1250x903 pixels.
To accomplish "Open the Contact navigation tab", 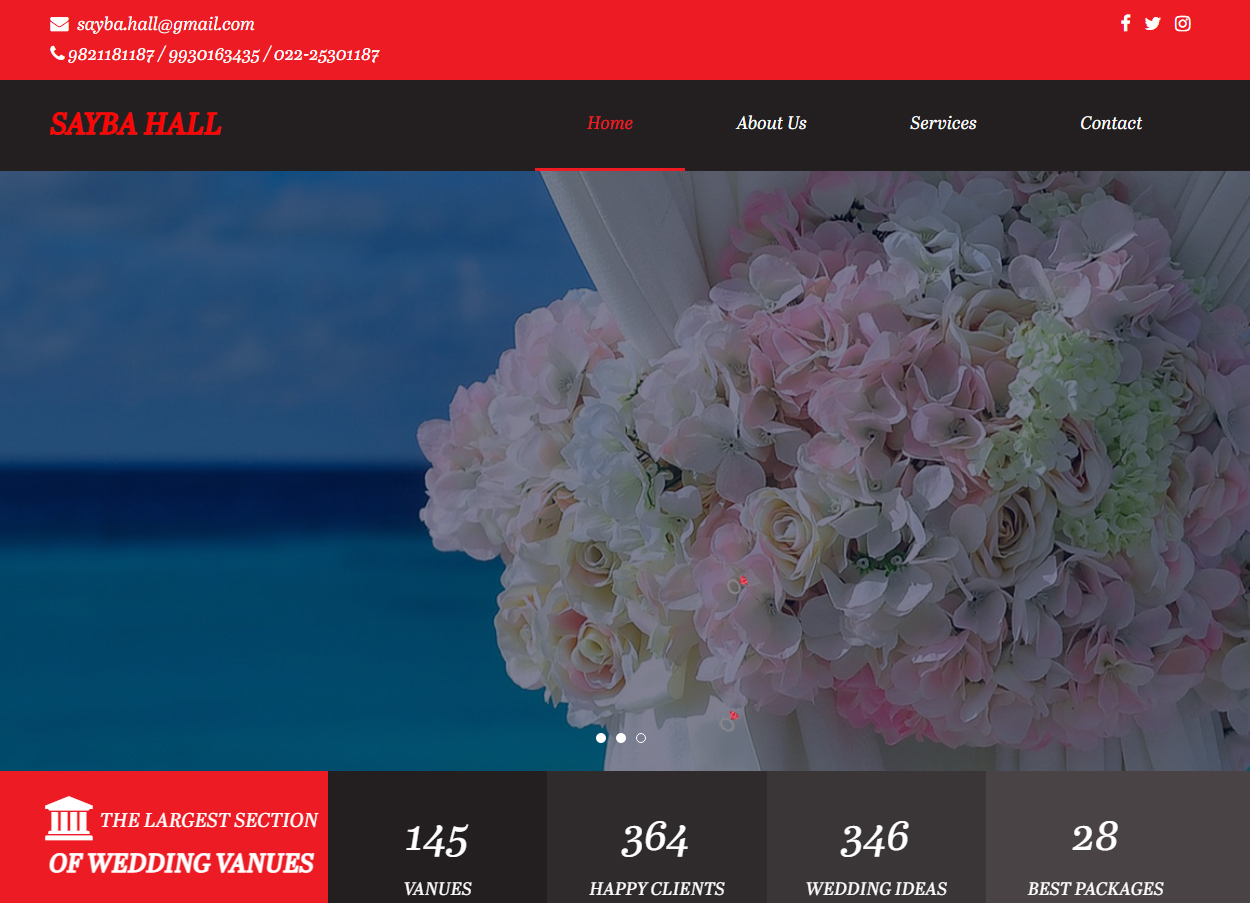I will click(1110, 123).
